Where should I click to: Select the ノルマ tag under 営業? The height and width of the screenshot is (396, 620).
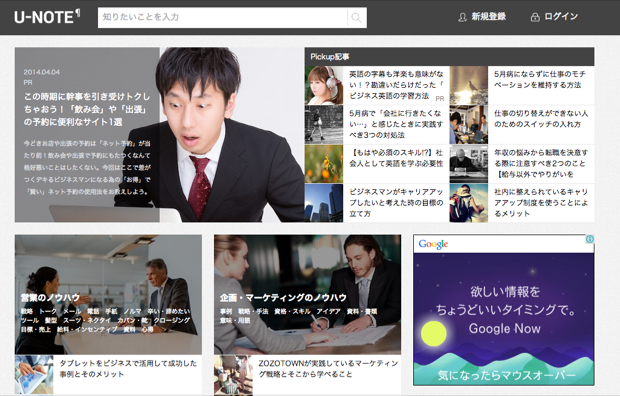[x=132, y=311]
